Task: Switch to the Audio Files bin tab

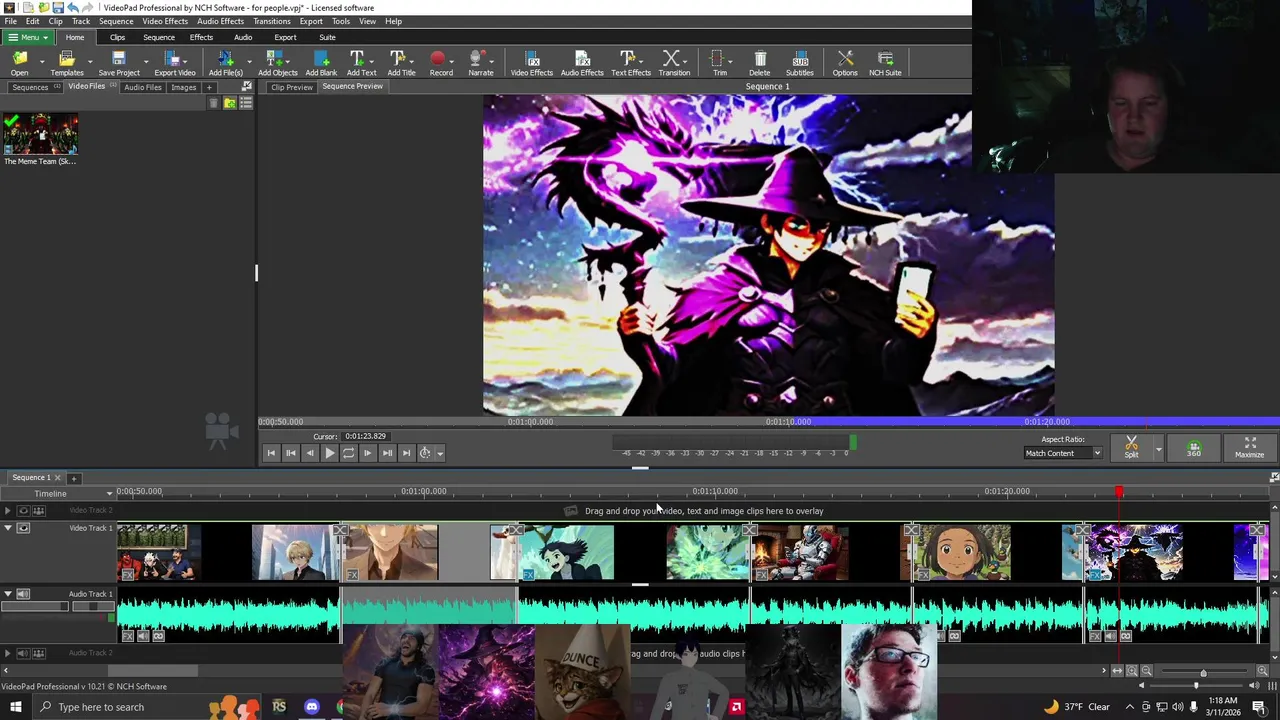Action: click(142, 87)
